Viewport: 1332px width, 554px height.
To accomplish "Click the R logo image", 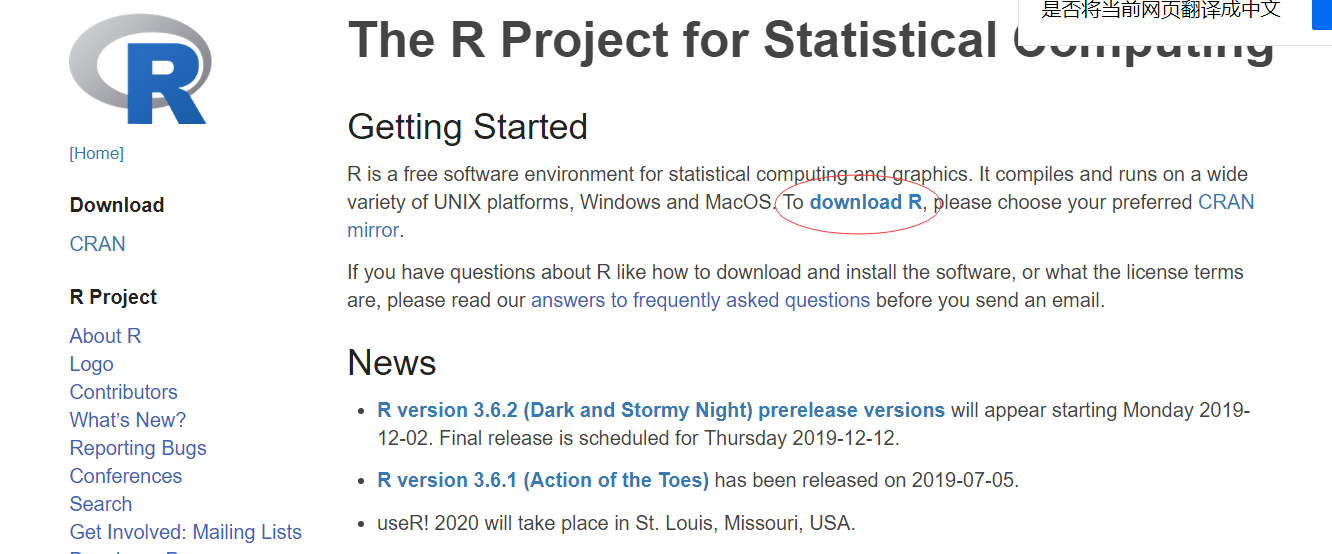I will pos(140,69).
